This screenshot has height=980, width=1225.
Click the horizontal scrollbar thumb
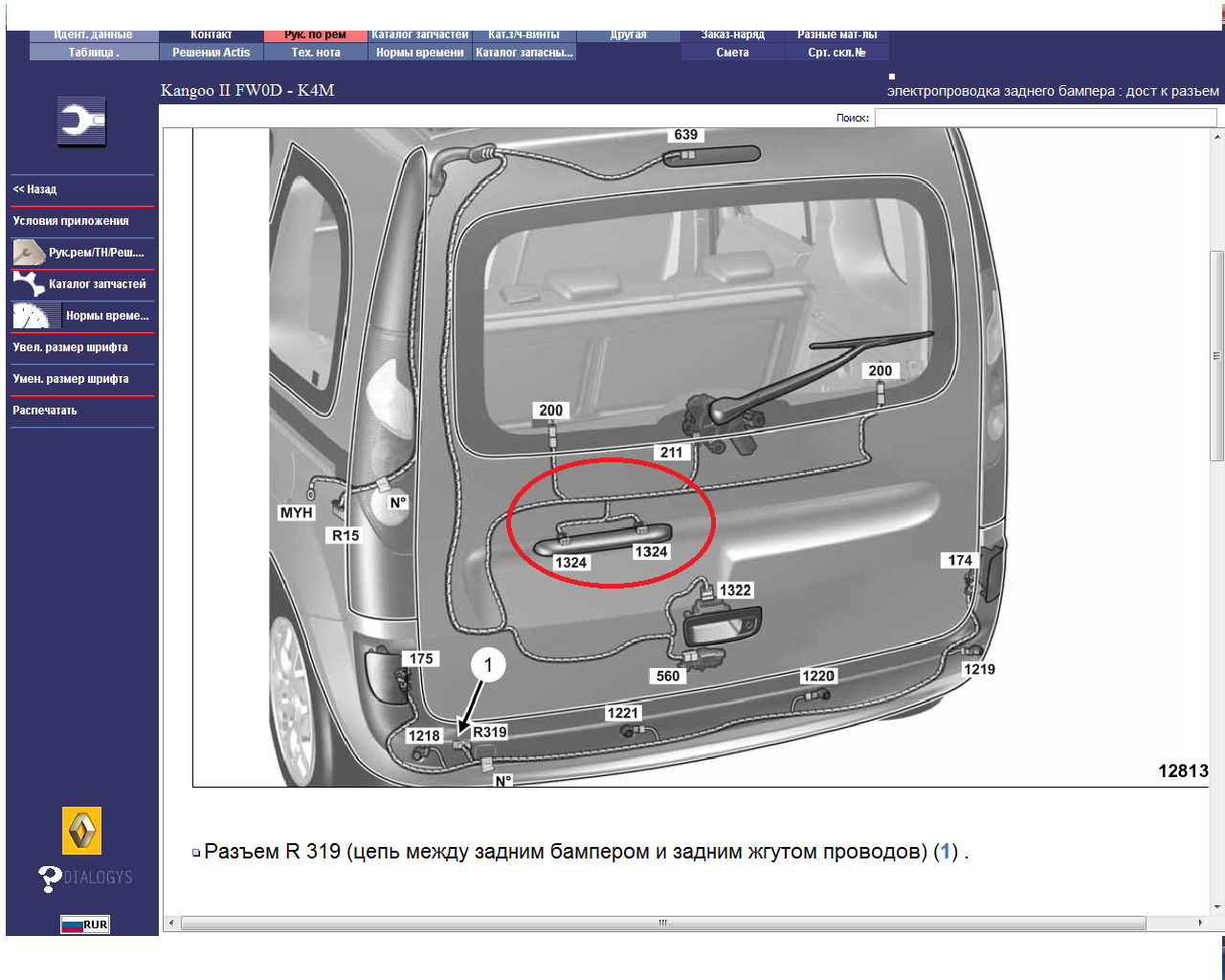tap(663, 924)
